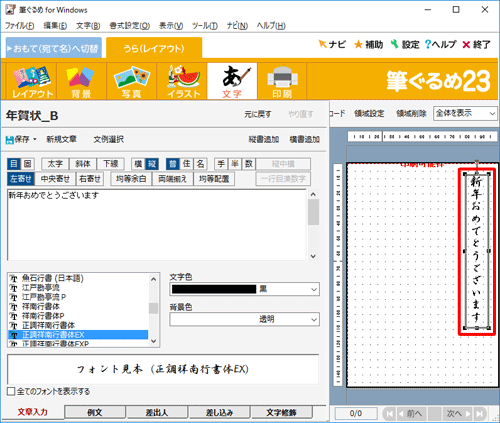This screenshot has height=423, width=500.
Task: Toggle 斜体 italic formatting
Action: [83, 164]
